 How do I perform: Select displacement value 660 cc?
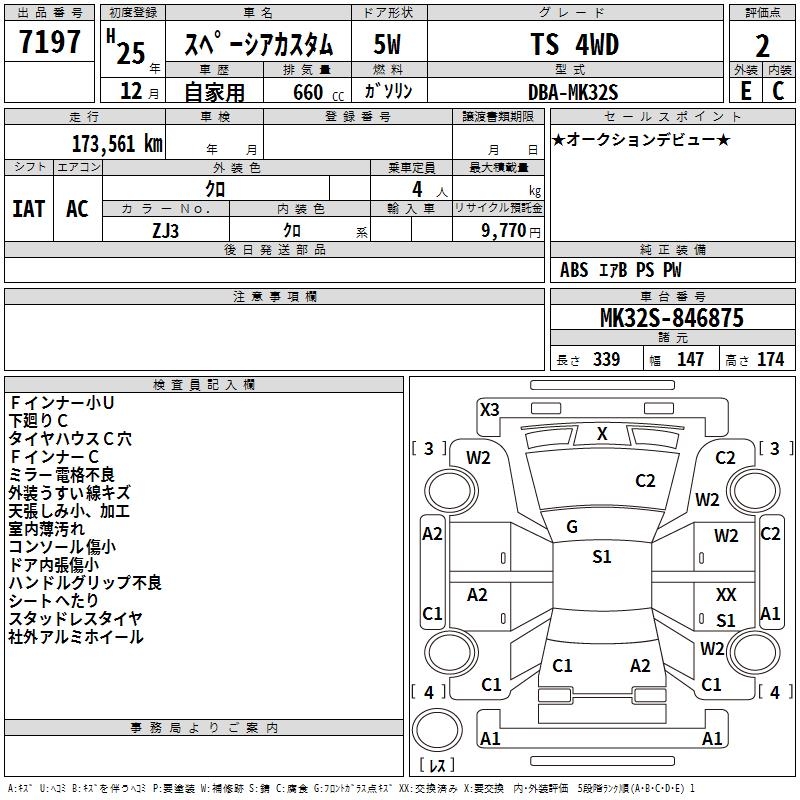click(x=318, y=92)
